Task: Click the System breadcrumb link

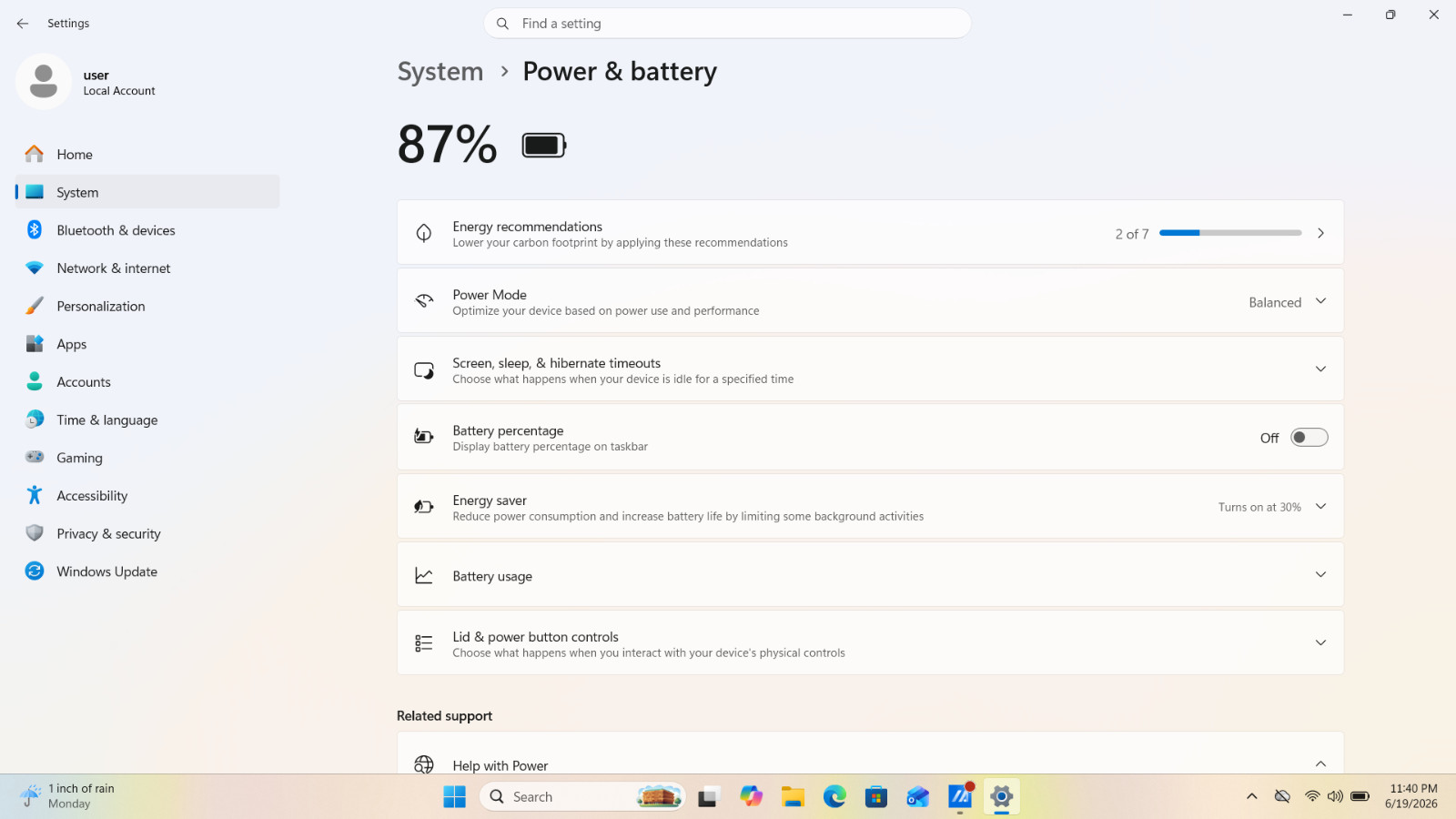Action: pos(440,72)
